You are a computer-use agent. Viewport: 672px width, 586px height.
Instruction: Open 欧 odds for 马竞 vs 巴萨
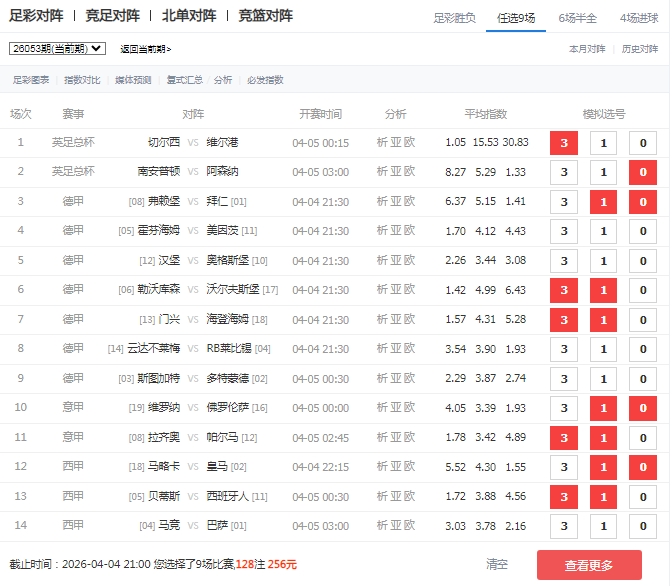click(x=409, y=526)
